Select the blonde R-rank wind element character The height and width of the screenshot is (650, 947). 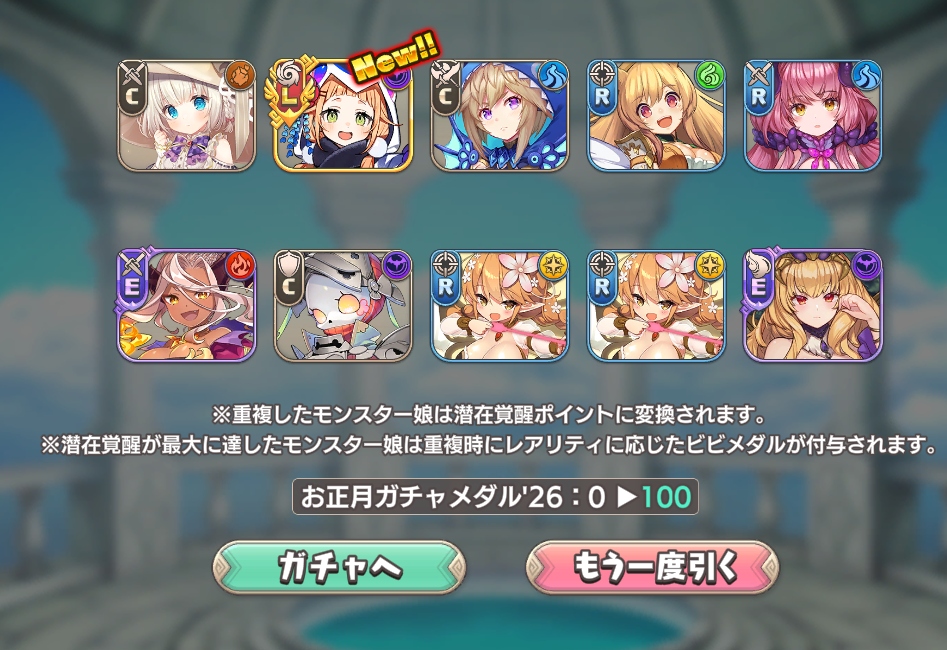[656, 115]
